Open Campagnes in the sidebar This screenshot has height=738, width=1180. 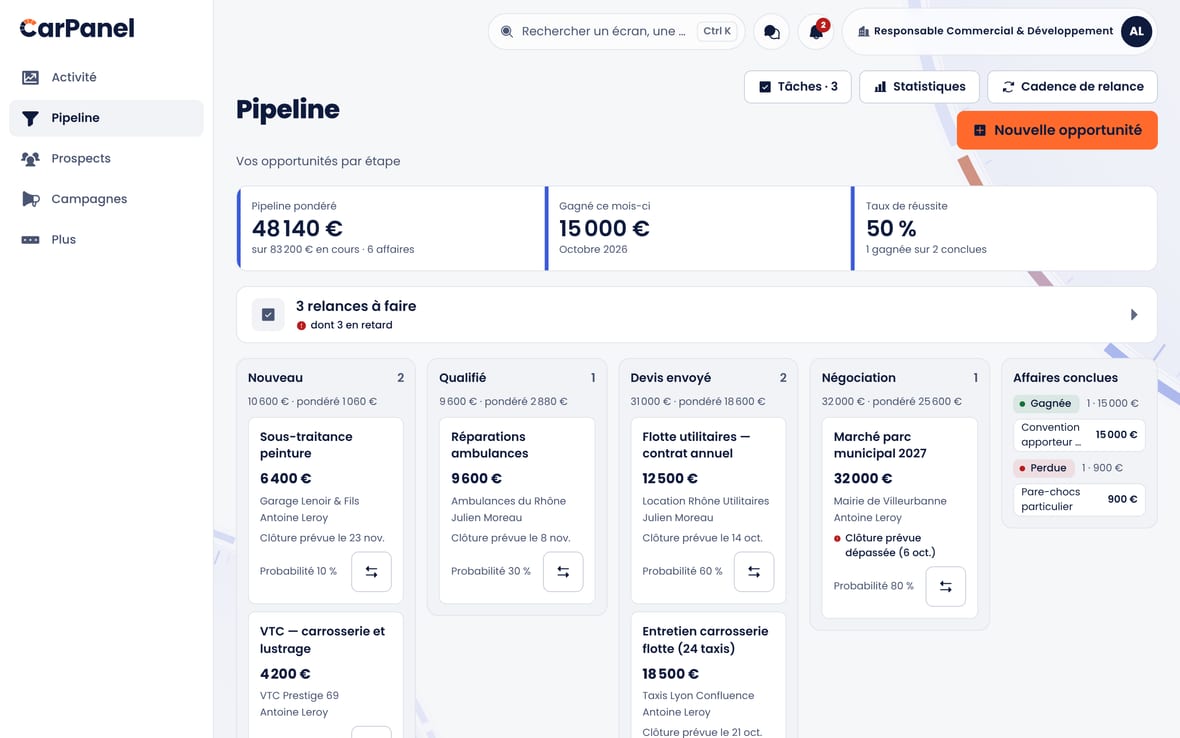106,199
